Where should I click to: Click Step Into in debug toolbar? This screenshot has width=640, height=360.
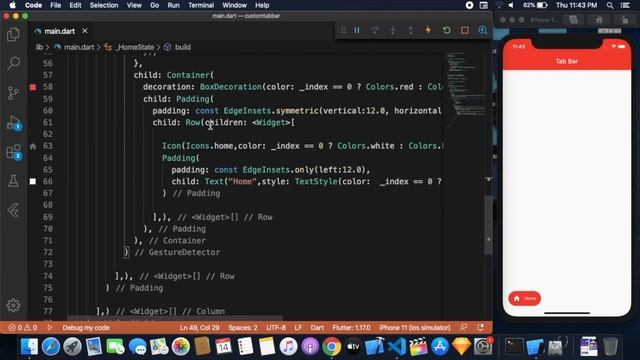(x=393, y=30)
